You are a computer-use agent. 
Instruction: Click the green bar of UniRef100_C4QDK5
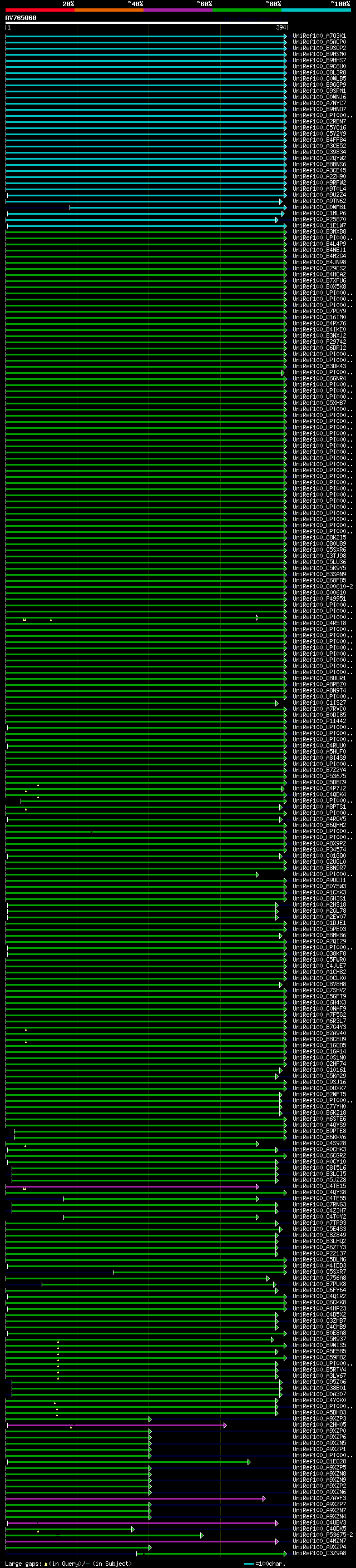pos(70,1529)
